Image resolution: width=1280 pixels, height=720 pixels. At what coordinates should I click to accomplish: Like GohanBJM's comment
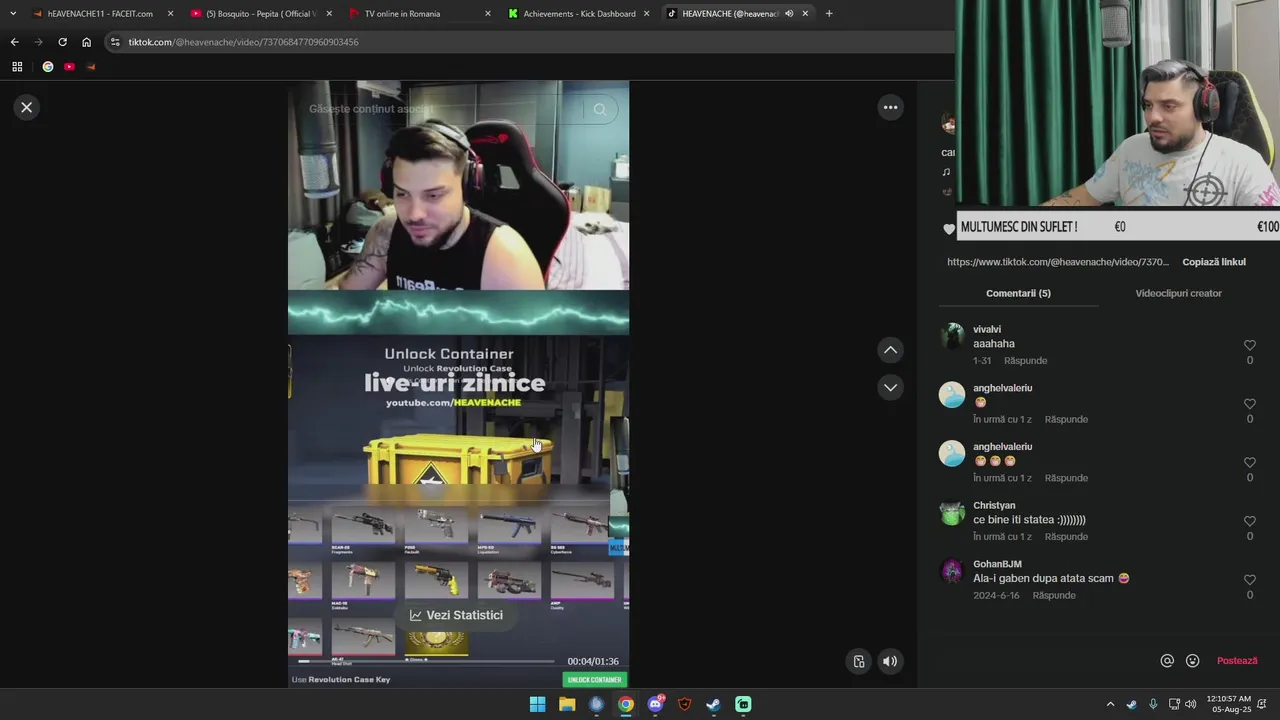click(1249, 580)
